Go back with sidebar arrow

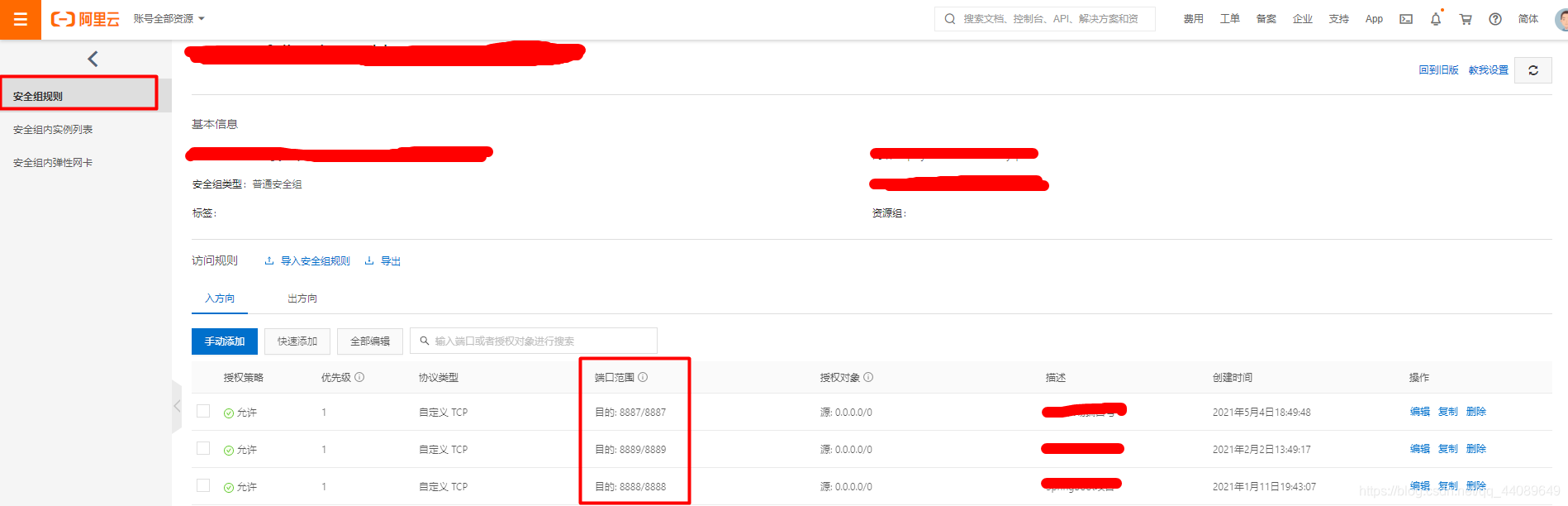pos(93,59)
